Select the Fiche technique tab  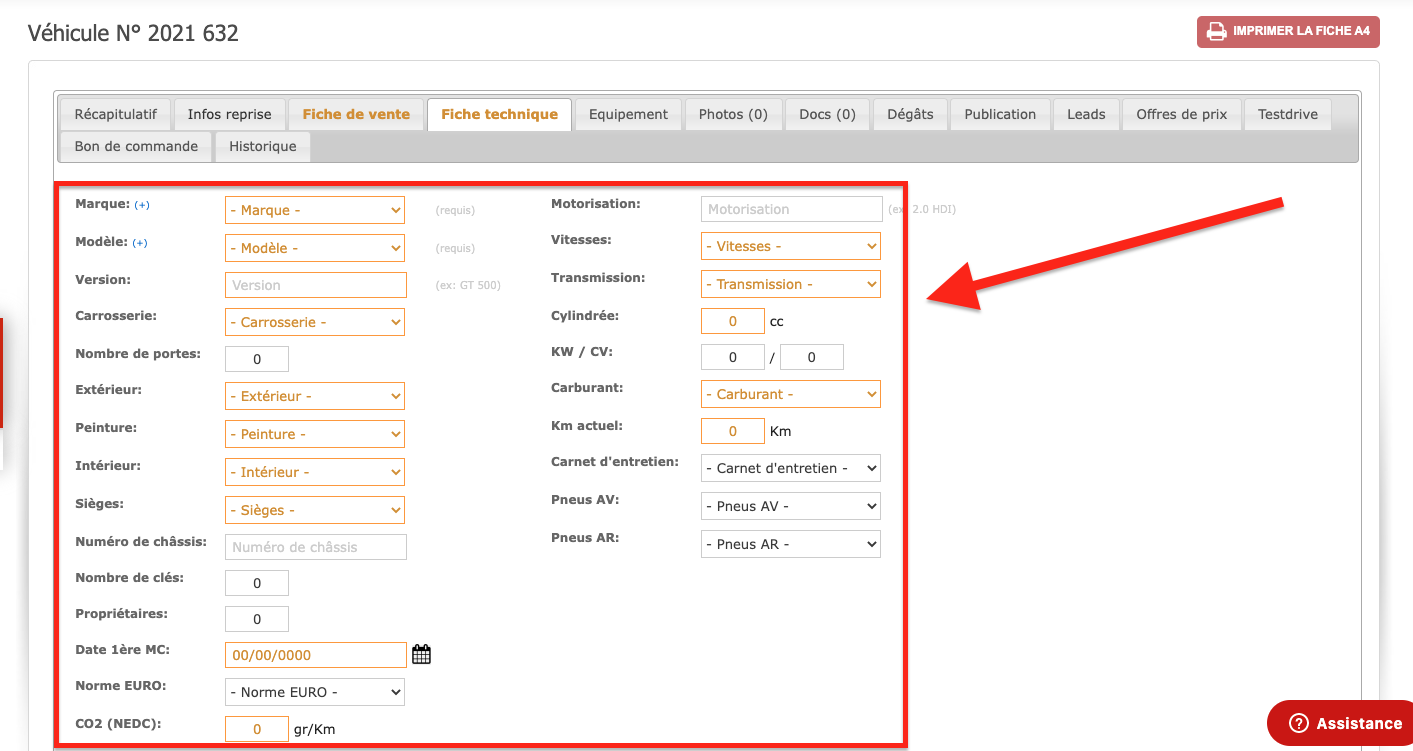[499, 114]
